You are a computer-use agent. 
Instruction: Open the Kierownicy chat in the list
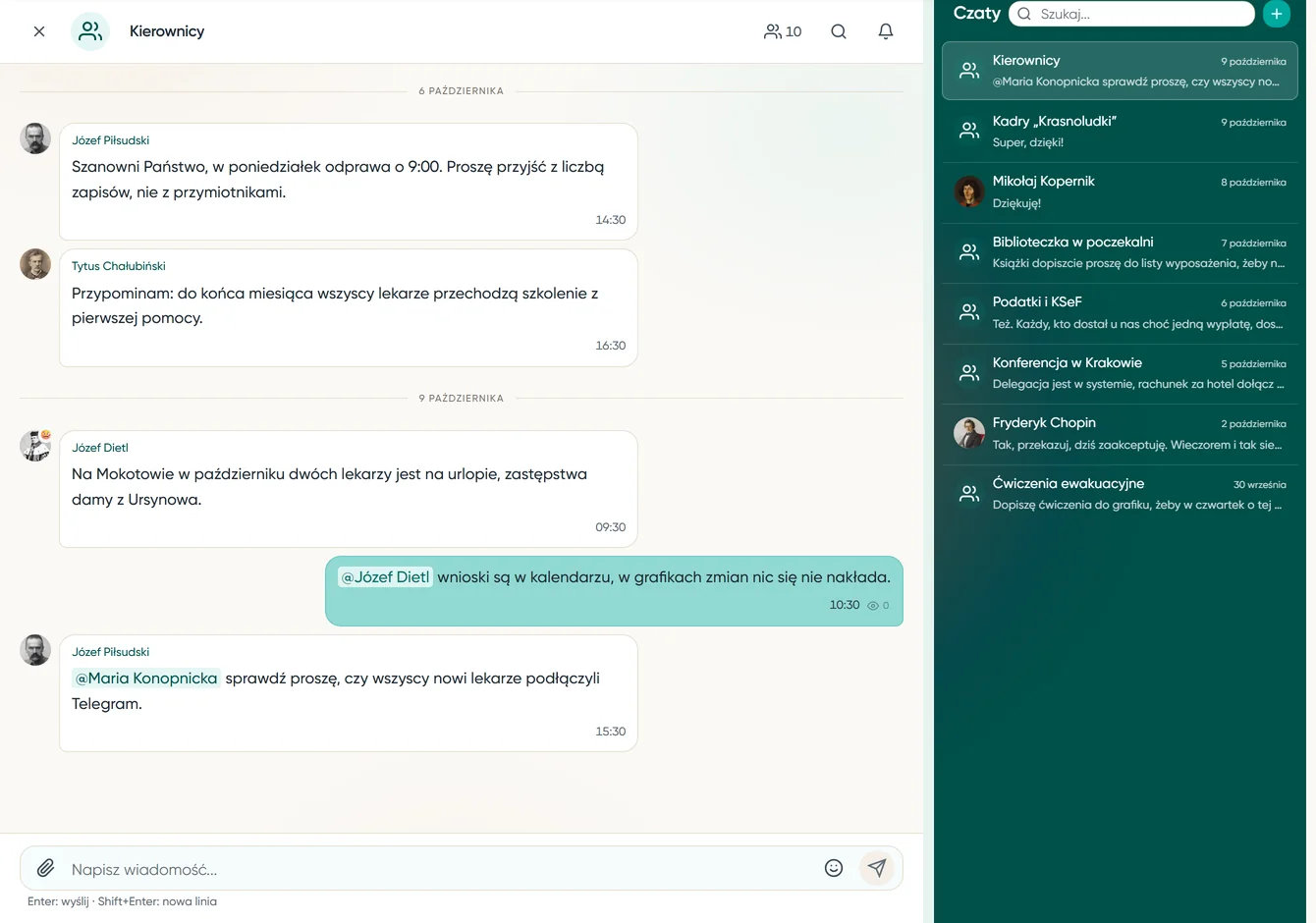1120,71
